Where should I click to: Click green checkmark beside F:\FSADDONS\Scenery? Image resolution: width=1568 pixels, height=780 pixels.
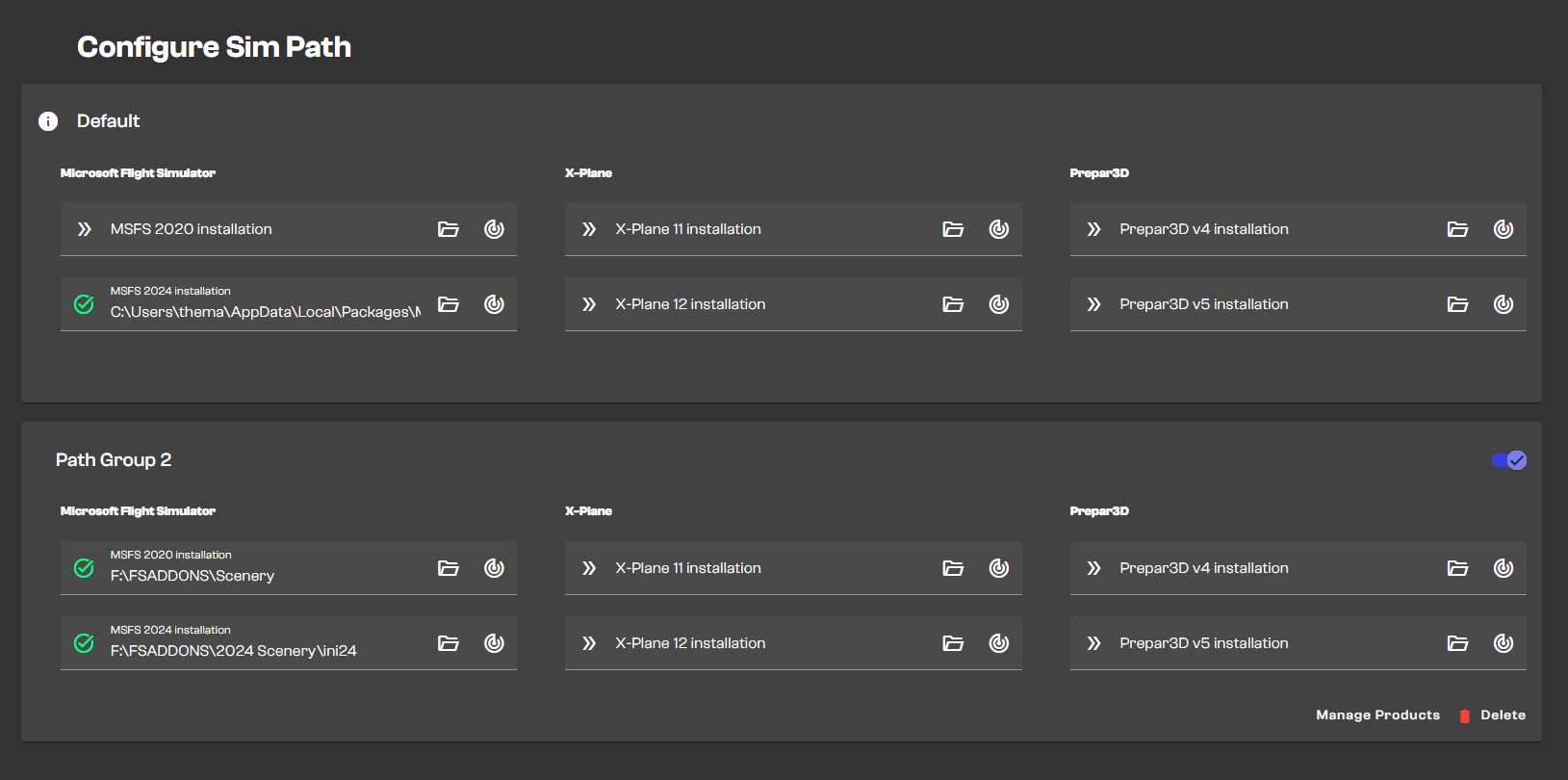click(85, 568)
